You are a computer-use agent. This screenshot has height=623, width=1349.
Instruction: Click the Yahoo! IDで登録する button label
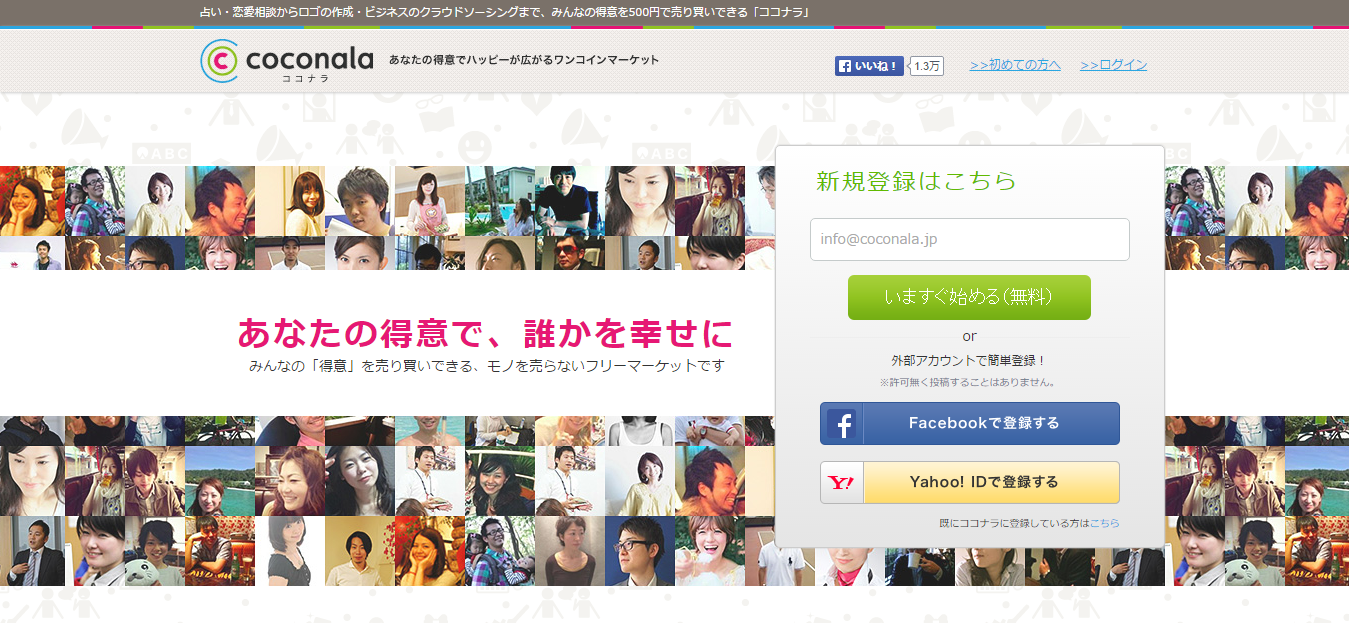coord(983,482)
